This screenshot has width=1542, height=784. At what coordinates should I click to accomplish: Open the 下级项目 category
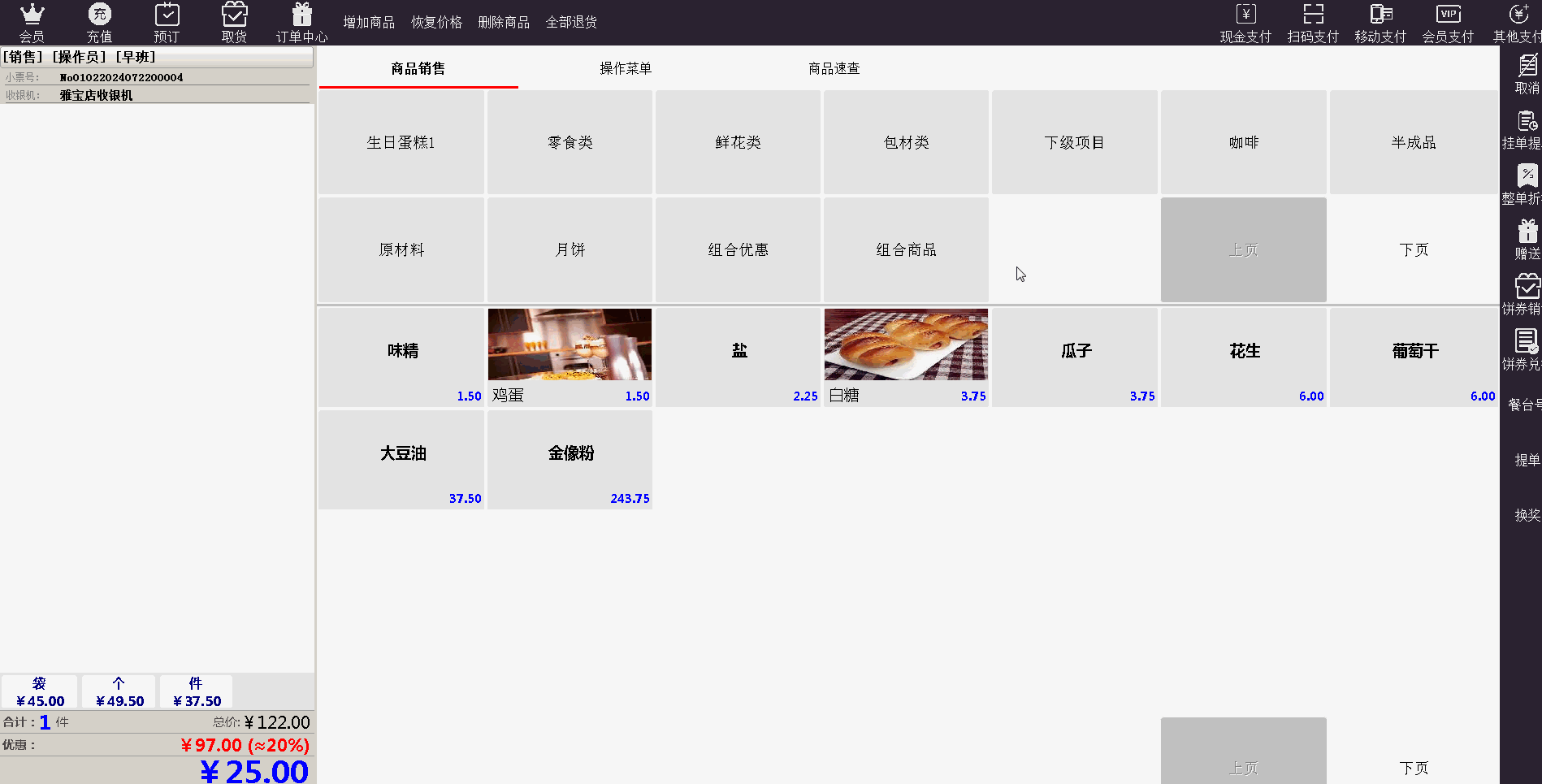1074,142
